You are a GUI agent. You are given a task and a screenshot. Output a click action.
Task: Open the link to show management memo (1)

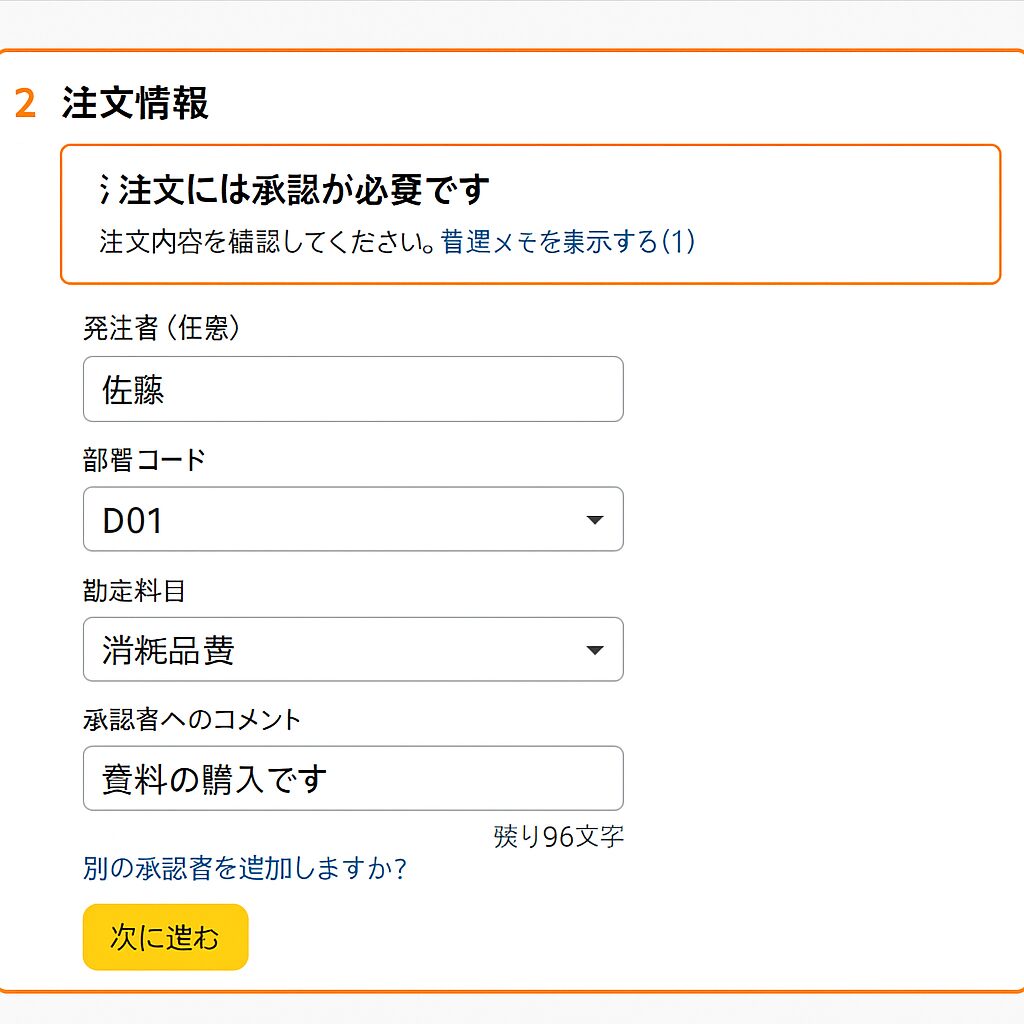pyautogui.click(x=568, y=242)
